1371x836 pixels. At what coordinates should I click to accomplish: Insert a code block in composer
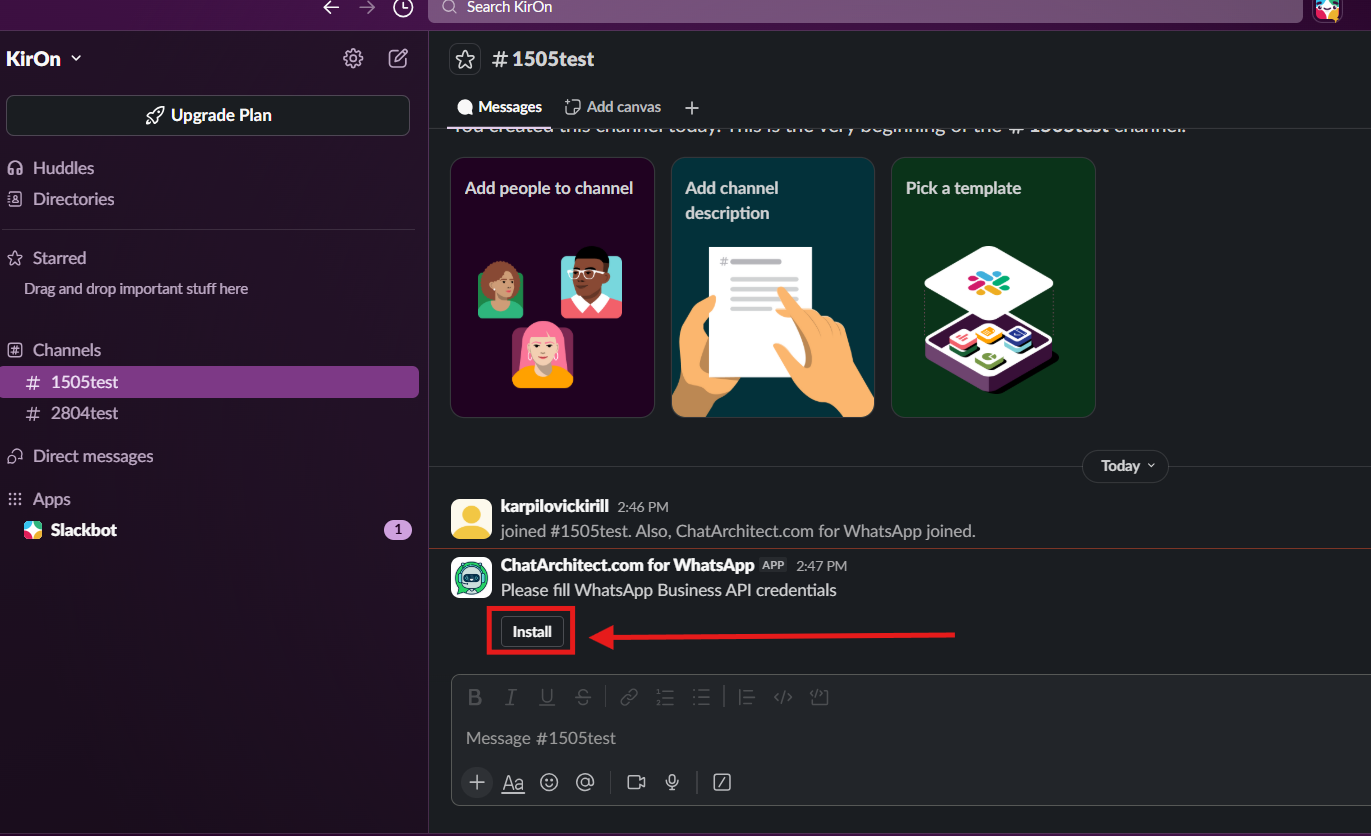(x=819, y=697)
